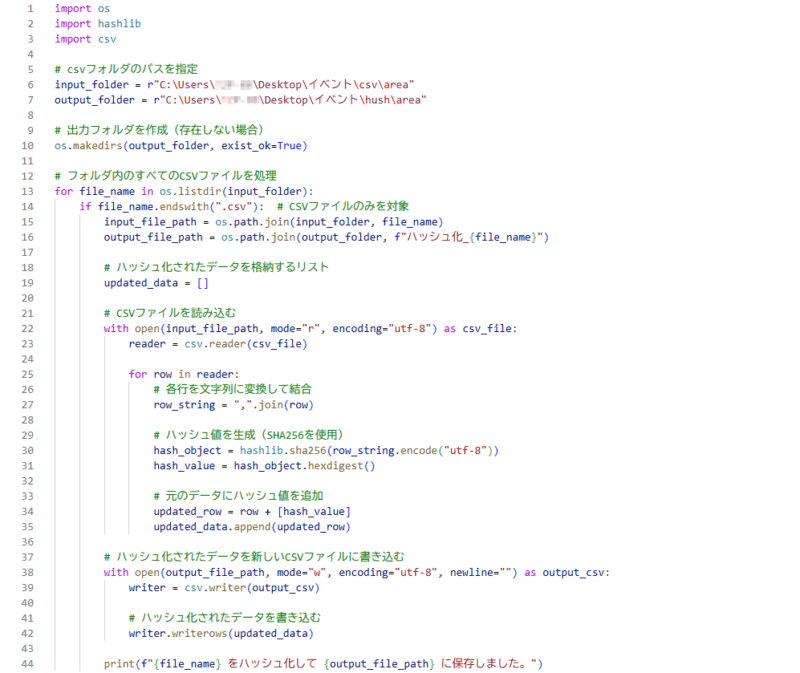Screen dimensions: 800x673
Task: Place cursor on os.listdir(input_folder) in the for loop
Action: click(x=236, y=191)
